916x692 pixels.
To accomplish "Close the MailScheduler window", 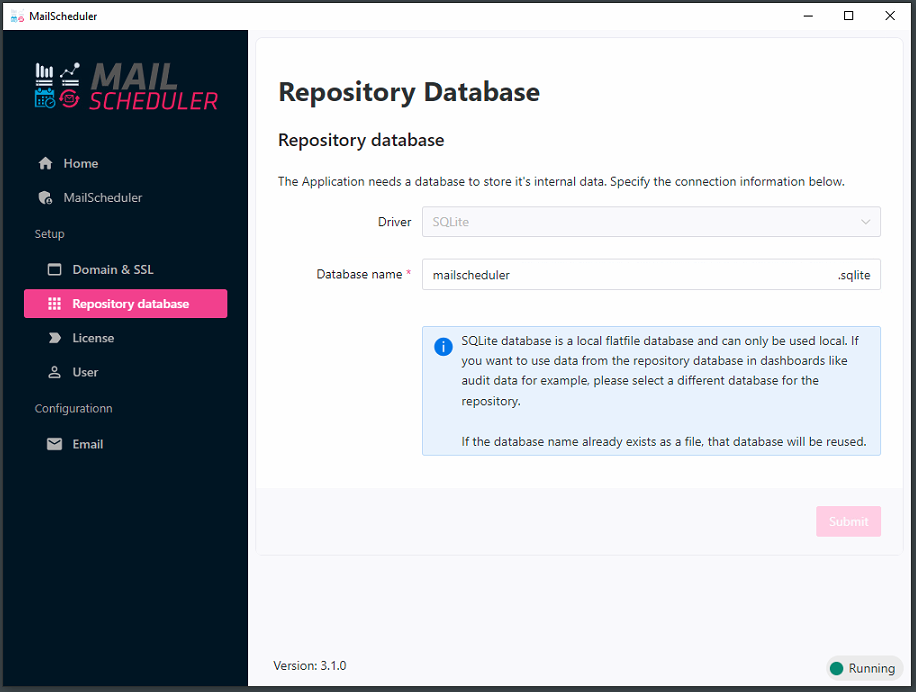I will (x=890, y=16).
